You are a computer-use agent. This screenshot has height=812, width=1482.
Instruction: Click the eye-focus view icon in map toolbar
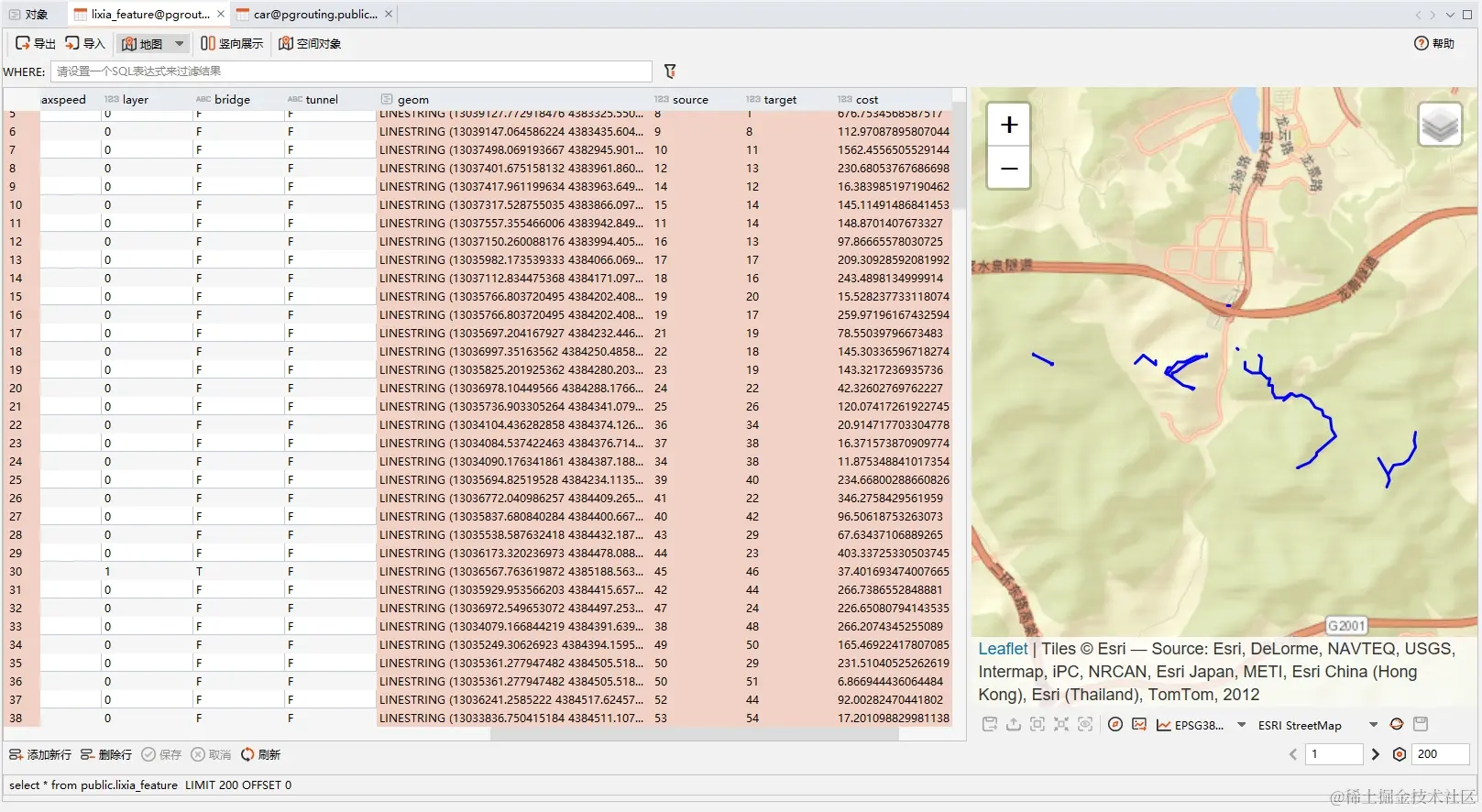pyautogui.click(x=1085, y=724)
